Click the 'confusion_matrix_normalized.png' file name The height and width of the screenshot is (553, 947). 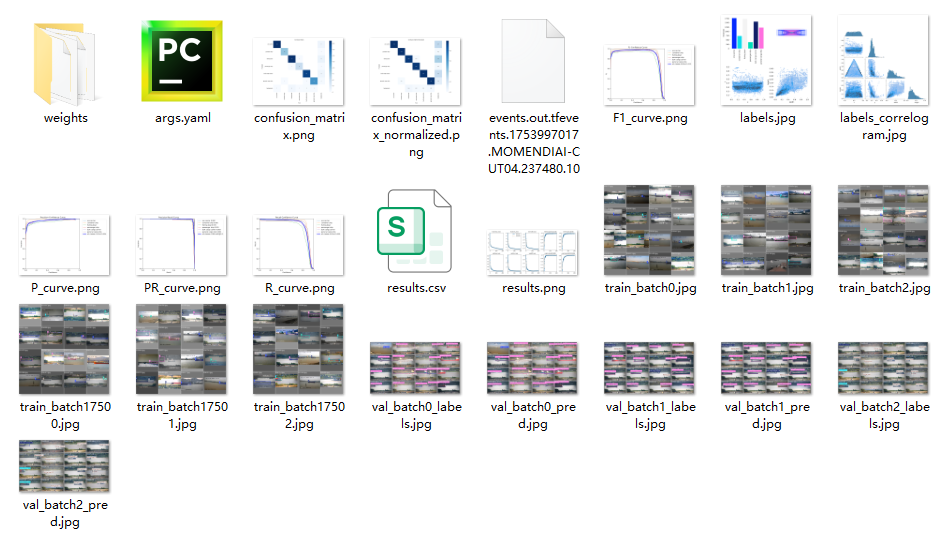(x=416, y=135)
